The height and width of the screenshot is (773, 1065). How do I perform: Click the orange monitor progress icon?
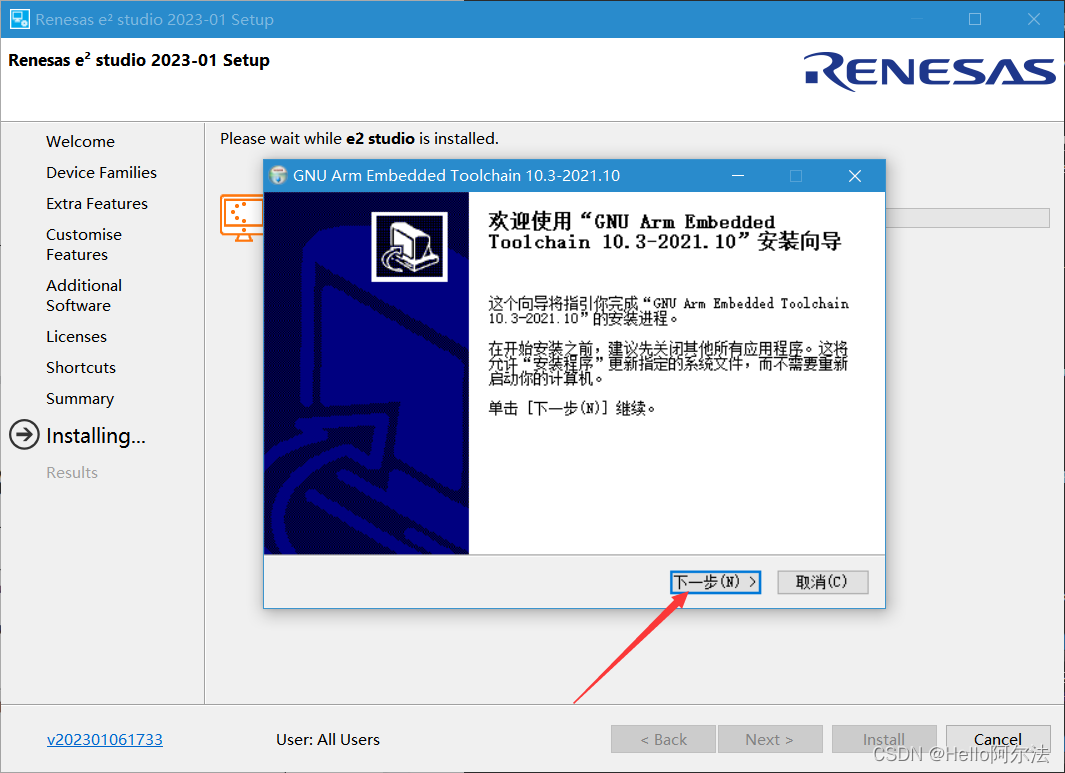pos(242,217)
